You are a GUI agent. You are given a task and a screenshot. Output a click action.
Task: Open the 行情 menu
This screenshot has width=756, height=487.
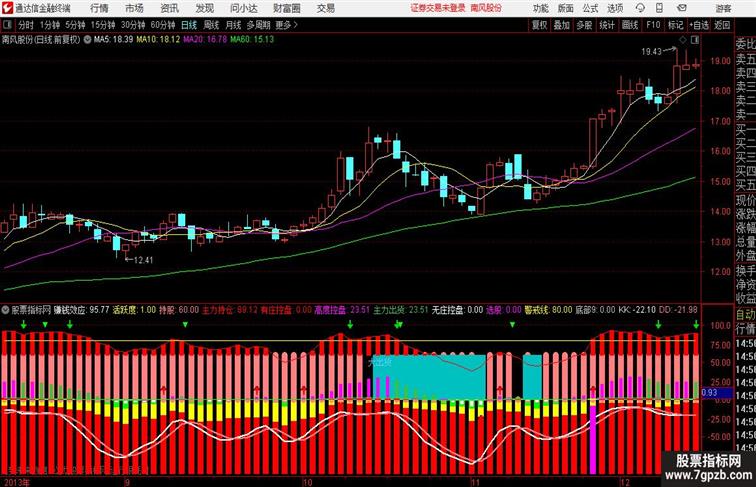pos(99,8)
